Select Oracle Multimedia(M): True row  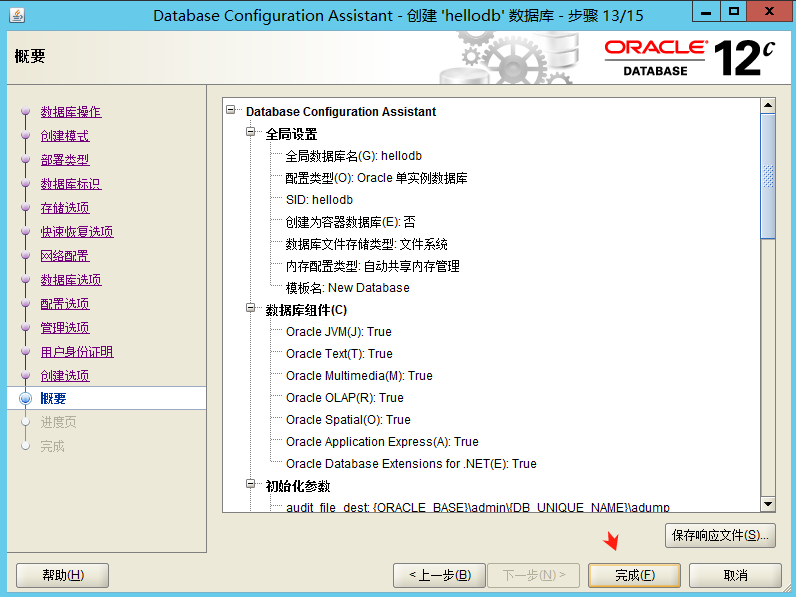click(x=359, y=376)
